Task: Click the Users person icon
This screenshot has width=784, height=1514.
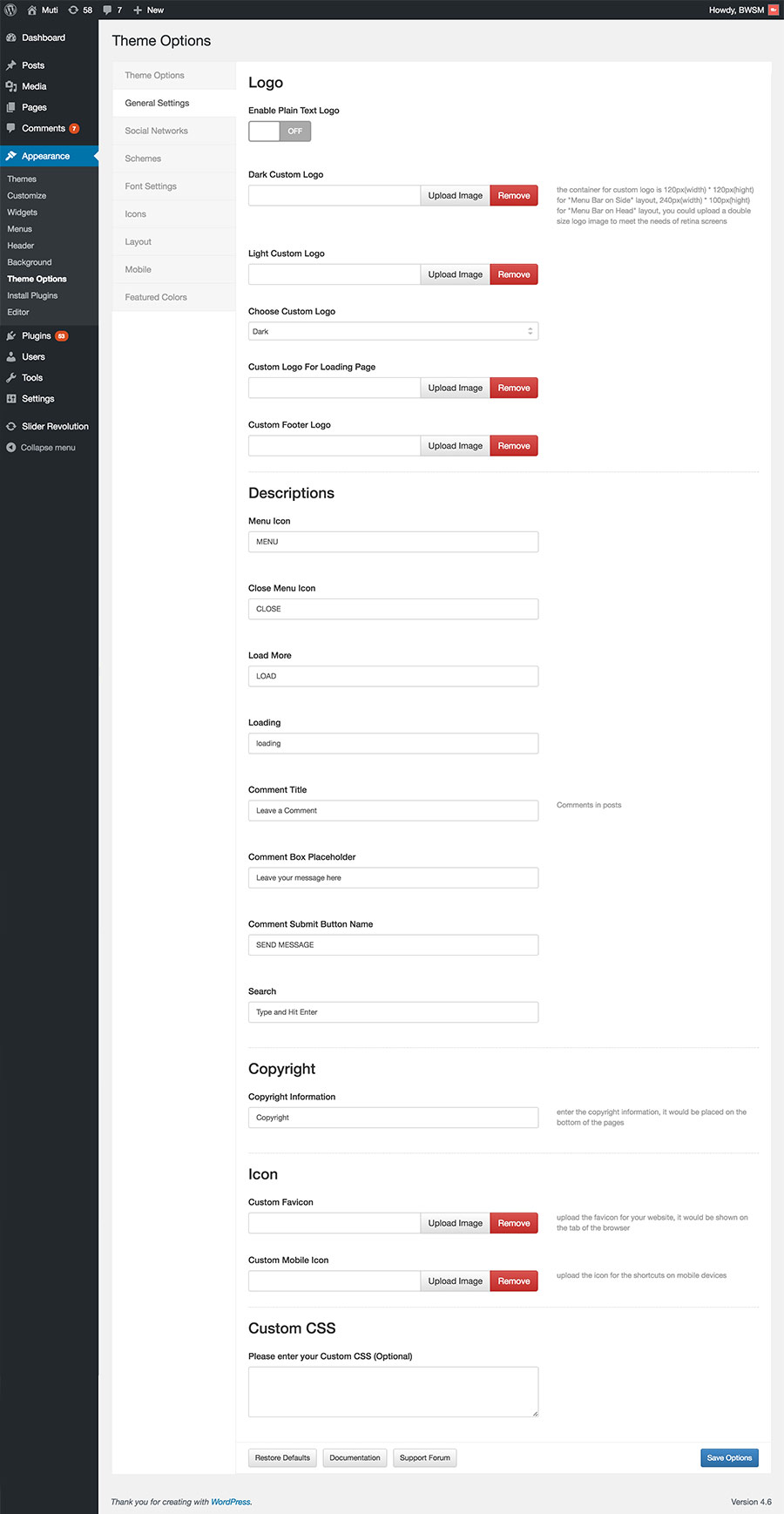Action: pyautogui.click(x=11, y=356)
